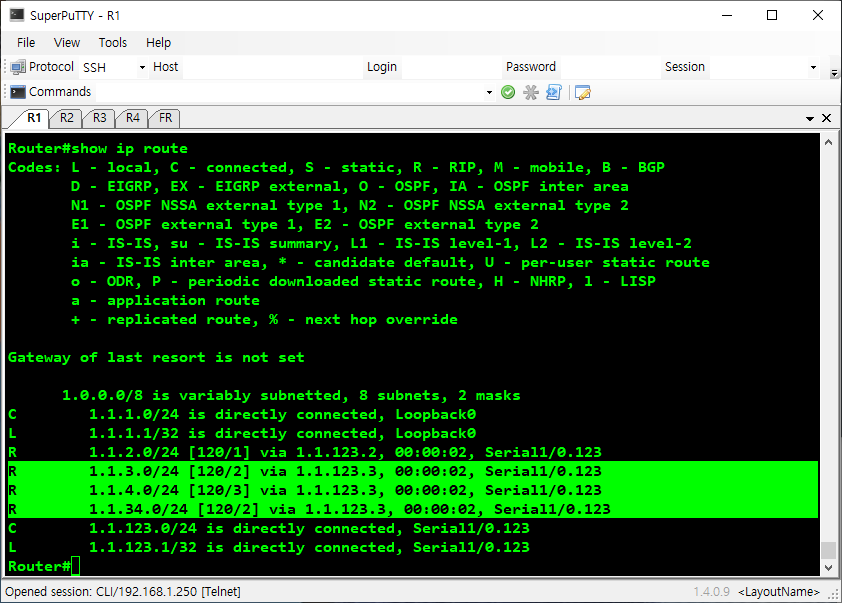Click 'Gateway of last resort is not set'

156,357
